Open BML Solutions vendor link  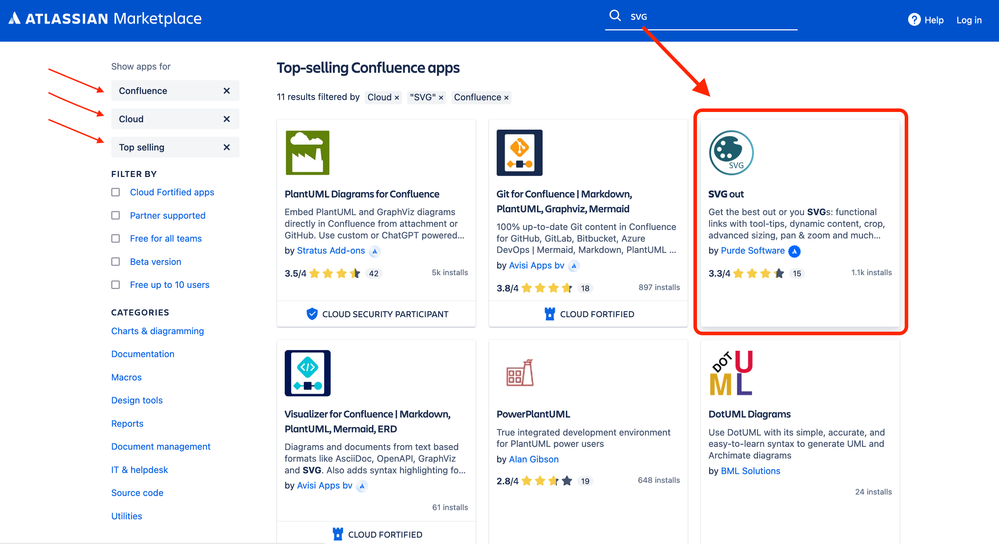point(750,471)
